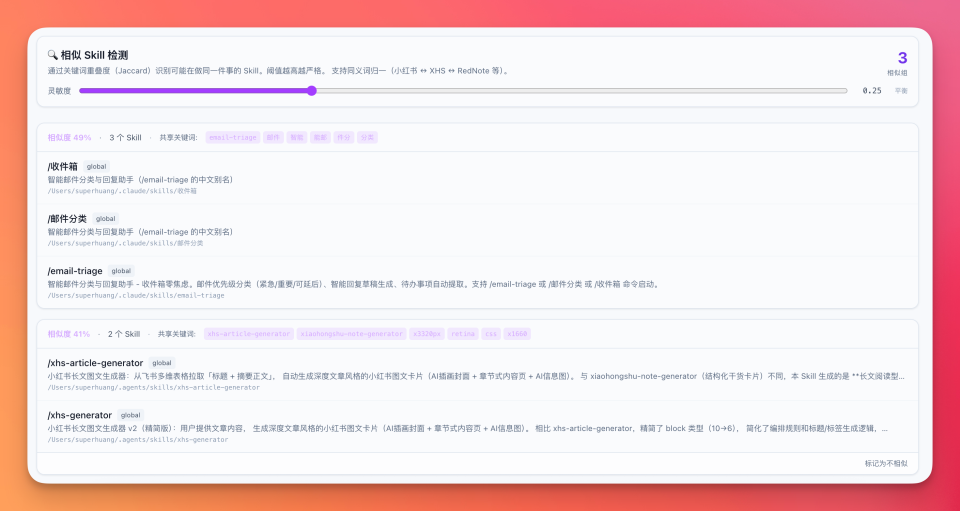960x511 pixels.
Task: Open the /xhs-article-generator skill entry
Action: click(478, 375)
